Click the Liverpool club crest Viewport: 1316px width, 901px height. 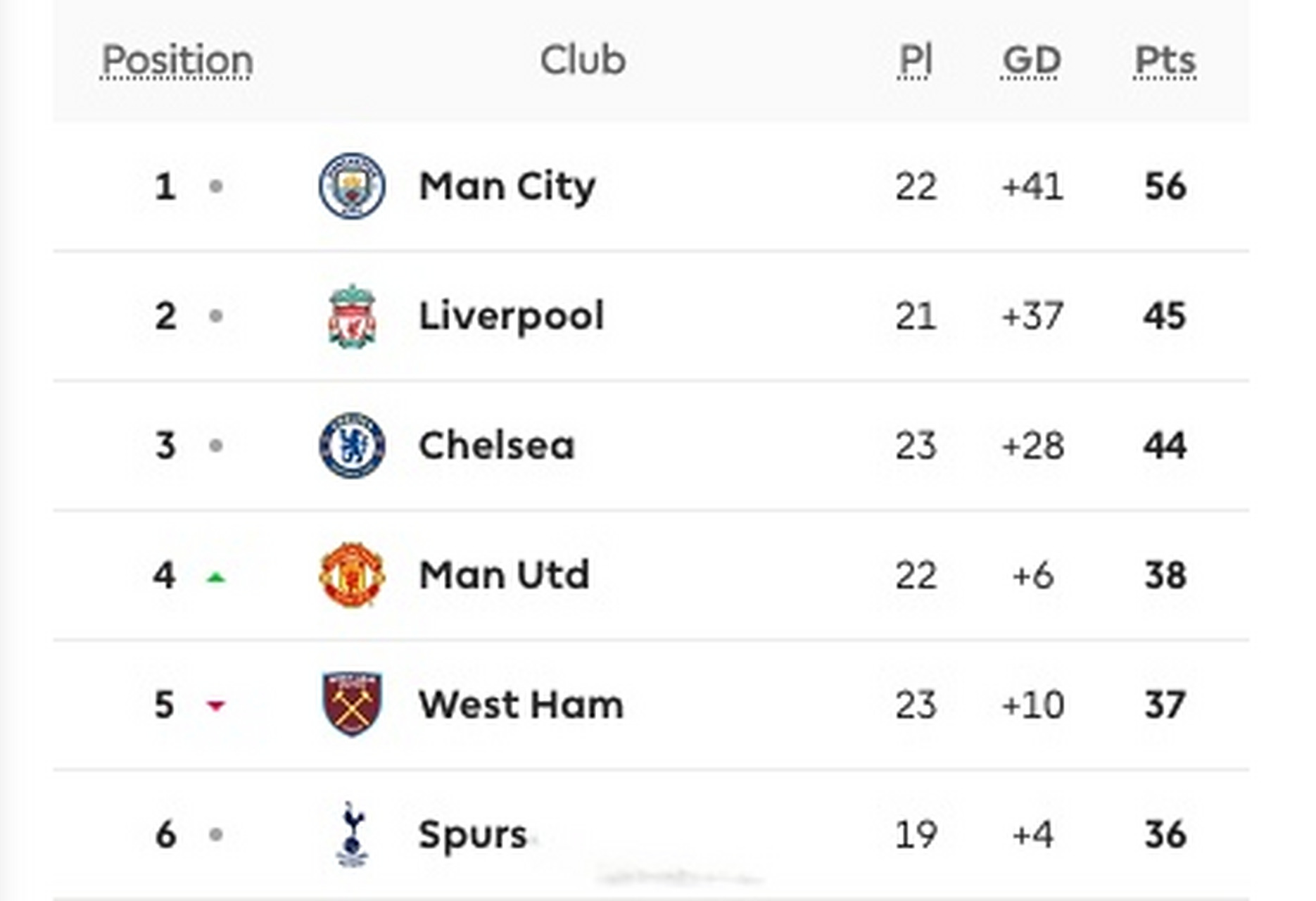[352, 316]
